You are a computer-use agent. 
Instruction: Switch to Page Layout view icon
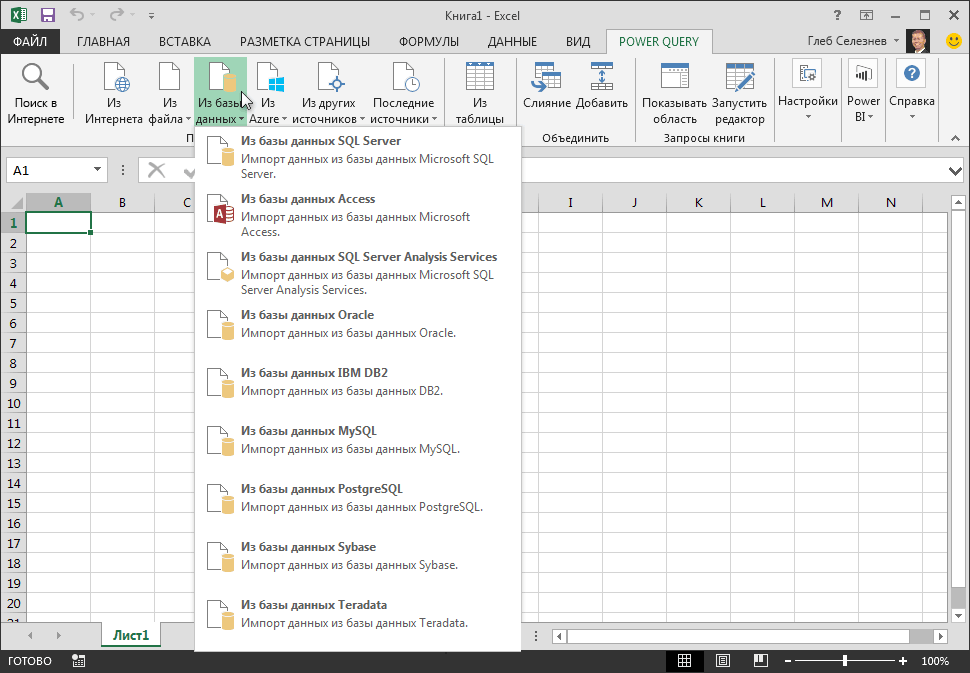[723, 661]
